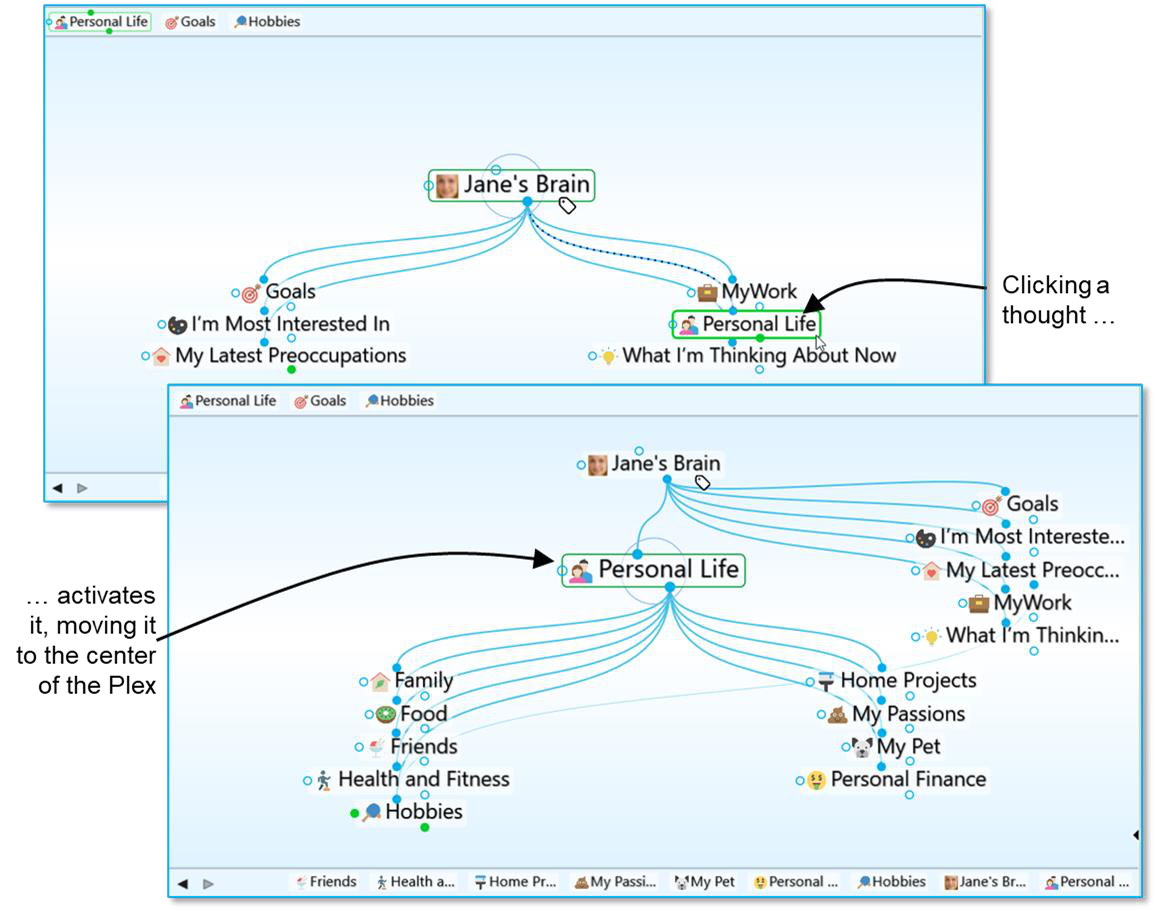Viewport: 1156px width, 911px height.
Task: Select My Latest Preoccupations in the upper plex
Action: [290, 356]
